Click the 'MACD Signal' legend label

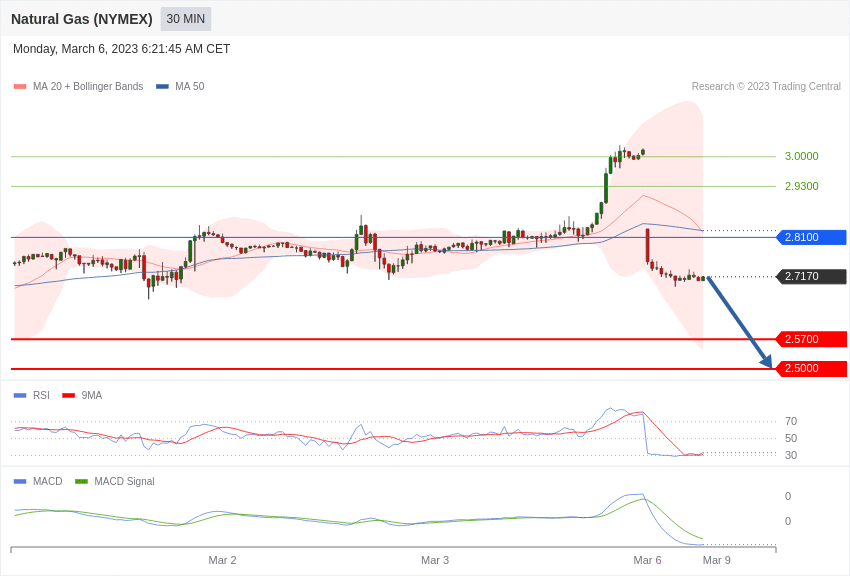point(124,481)
